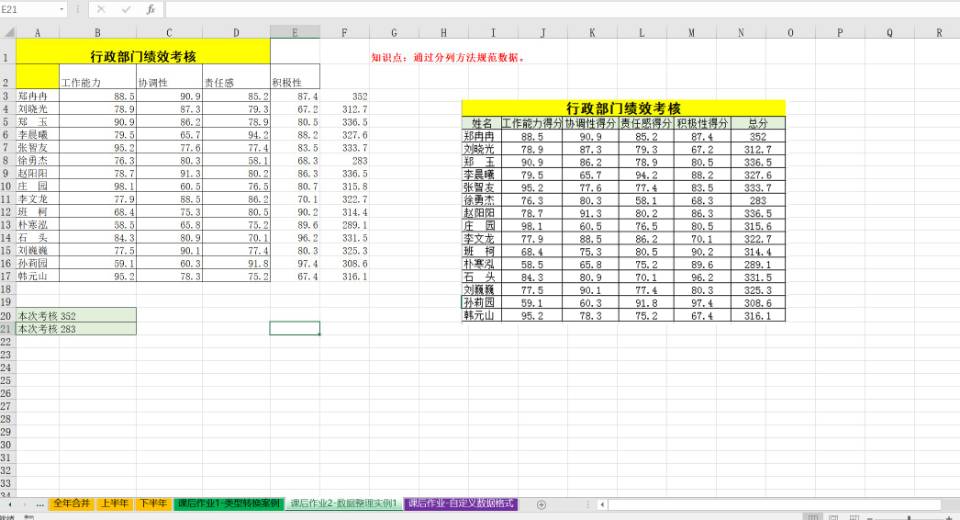
Task: Click cell A3 containing 郑冉冉
Action: click(x=37, y=96)
